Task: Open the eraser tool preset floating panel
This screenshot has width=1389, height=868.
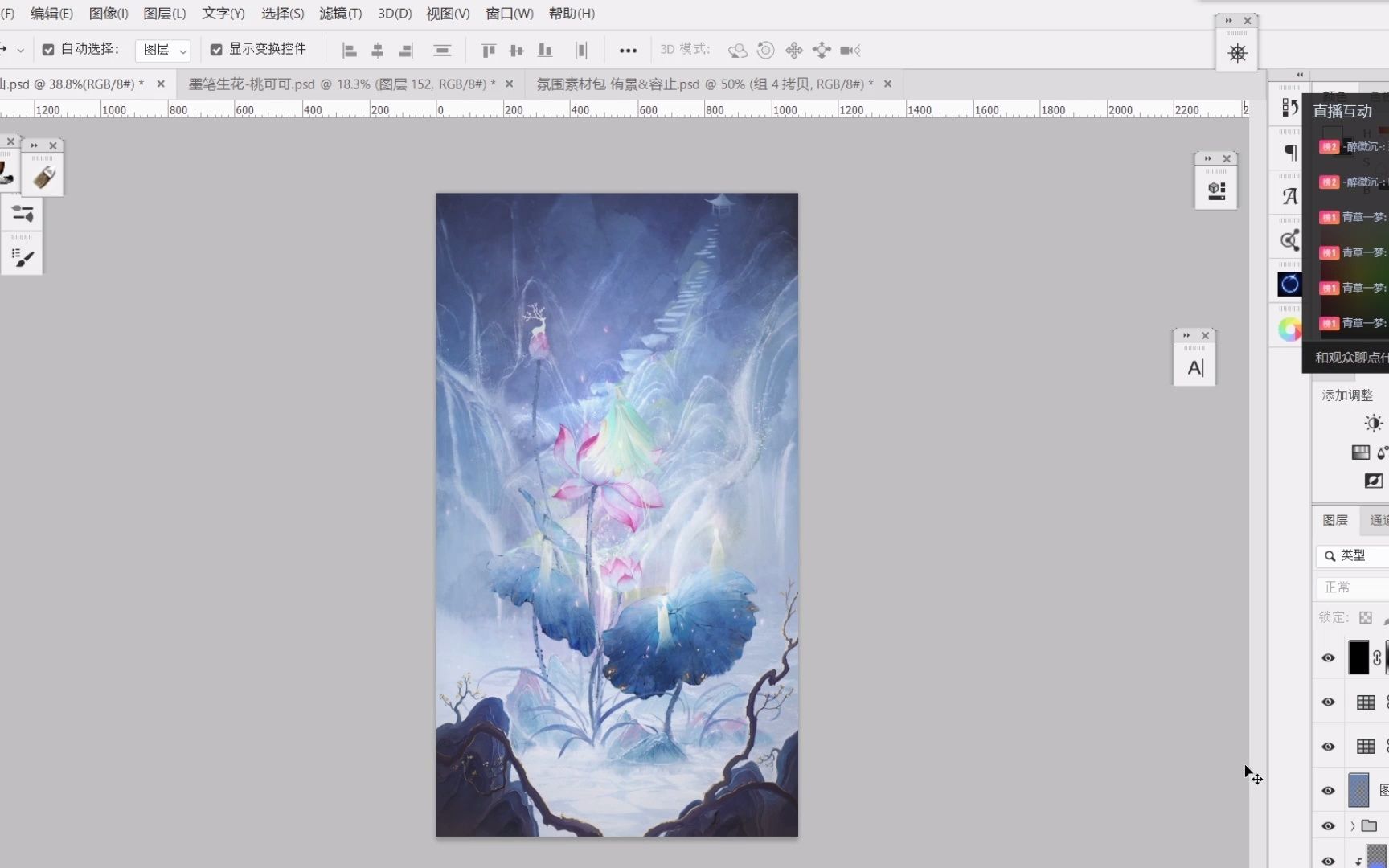Action: pyautogui.click(x=44, y=176)
